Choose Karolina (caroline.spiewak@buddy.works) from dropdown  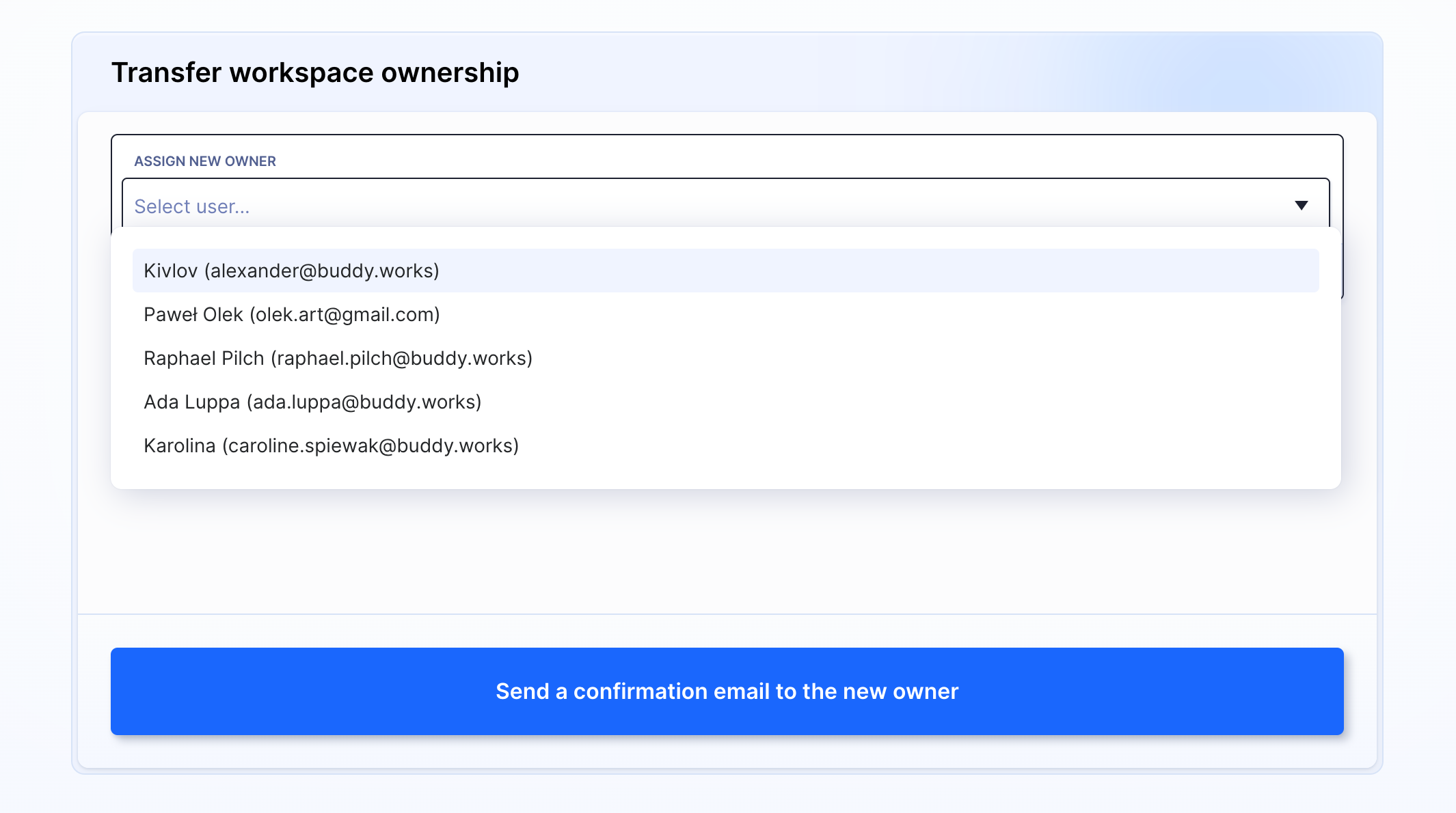725,445
